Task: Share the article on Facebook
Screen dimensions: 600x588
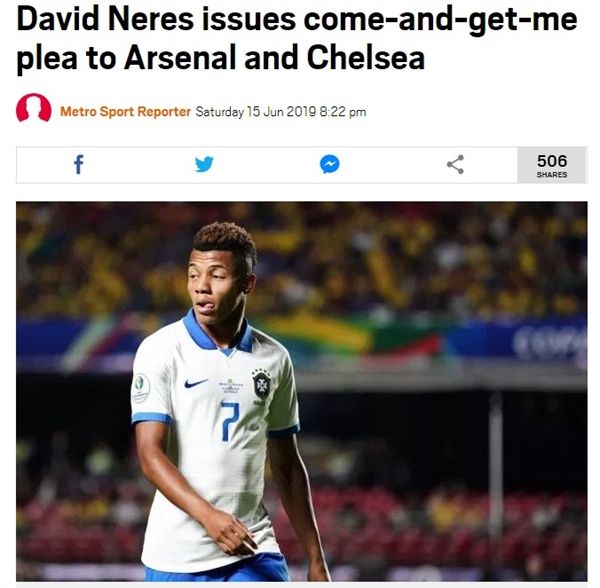Action: point(79,165)
